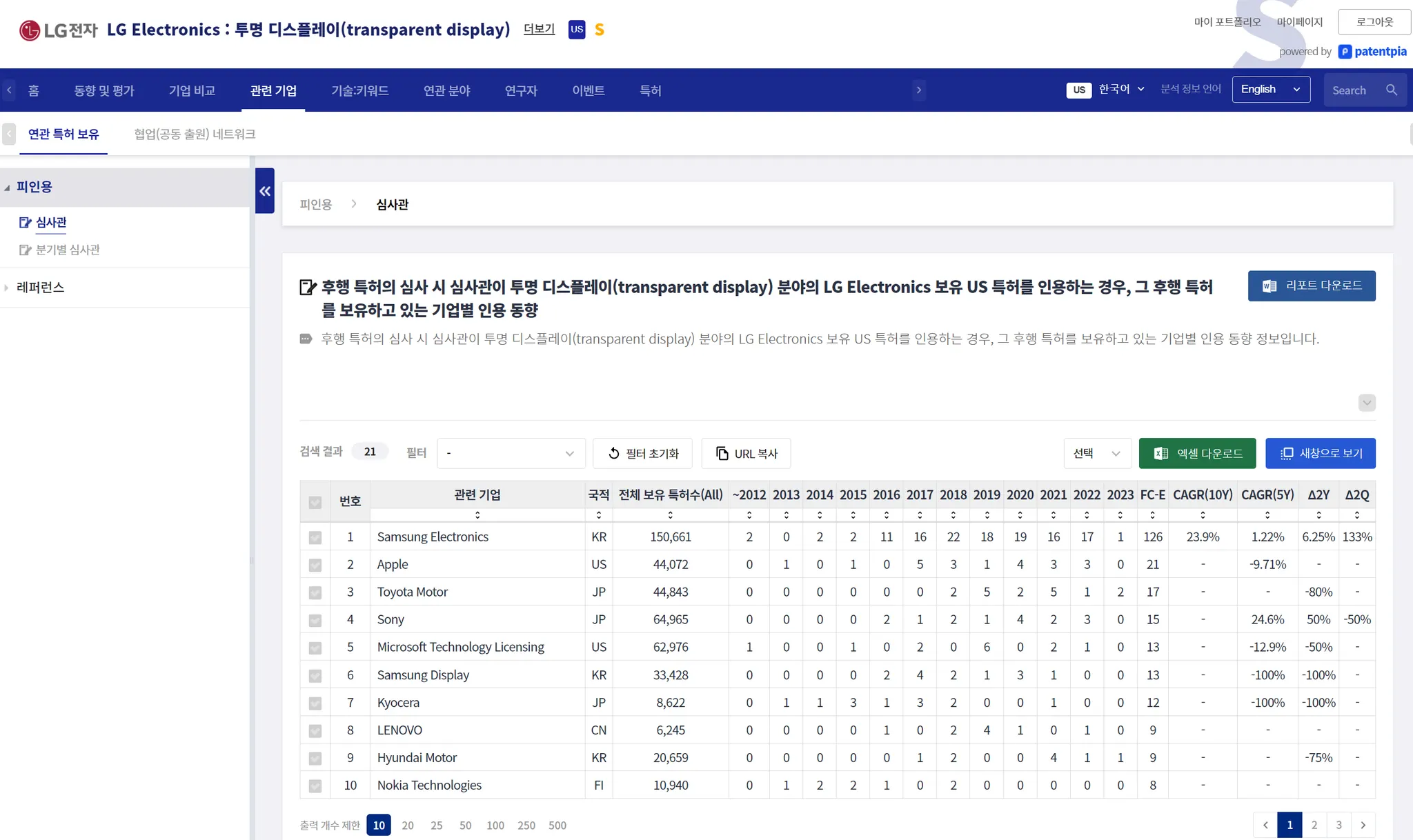Click the 엑셀 다운로드 button
The image size is (1413, 840).
[x=1197, y=453]
